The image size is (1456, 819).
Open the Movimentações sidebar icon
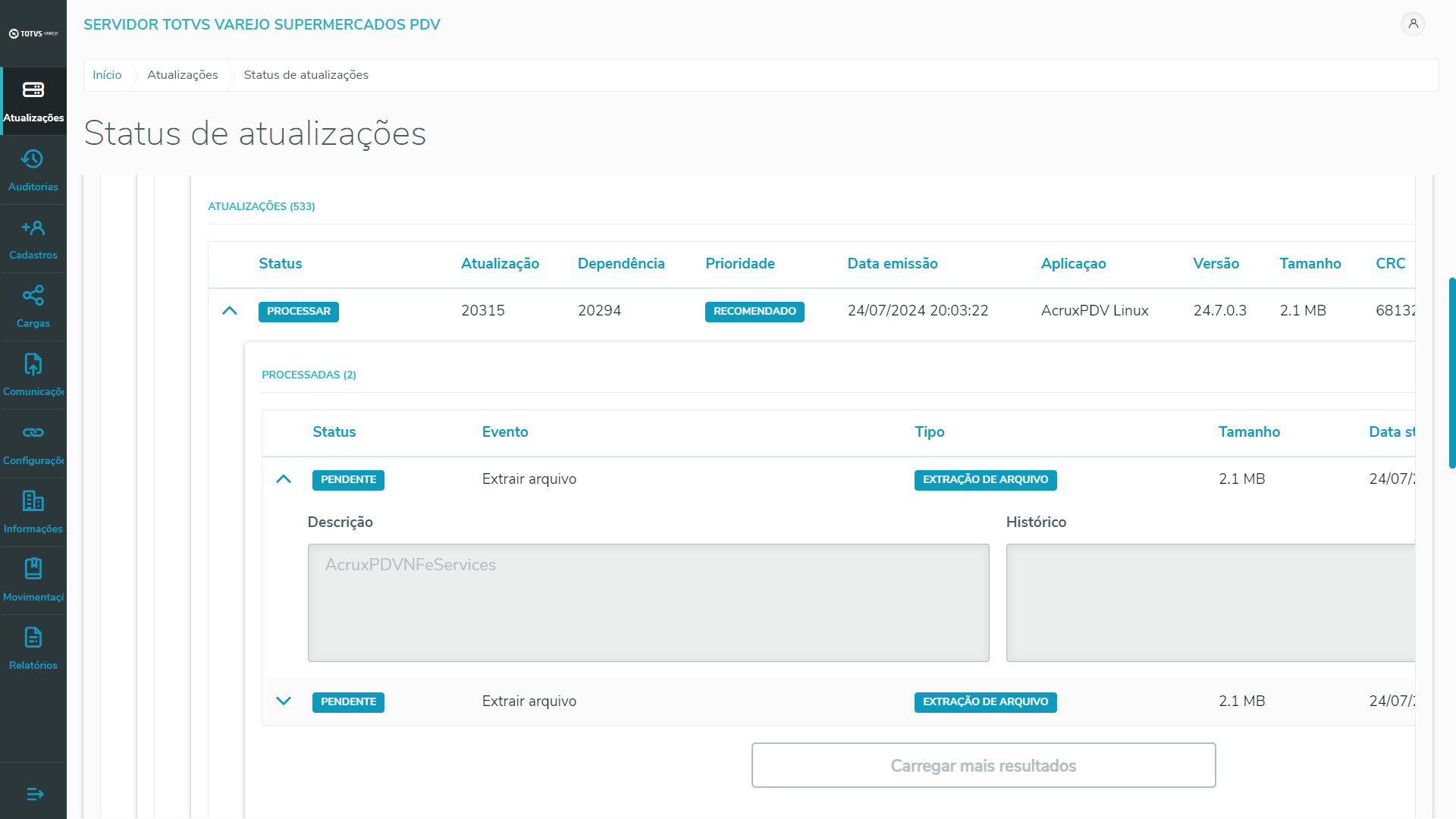[x=33, y=570]
